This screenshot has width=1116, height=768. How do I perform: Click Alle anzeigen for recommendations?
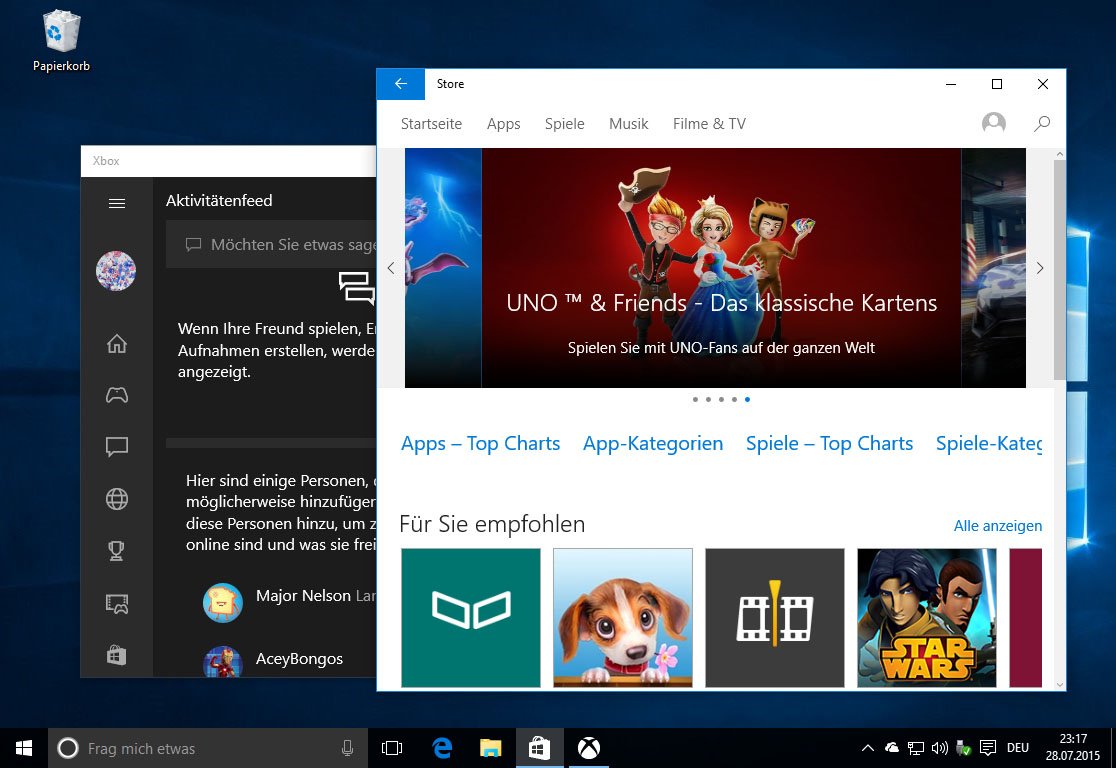pyautogui.click(x=998, y=526)
